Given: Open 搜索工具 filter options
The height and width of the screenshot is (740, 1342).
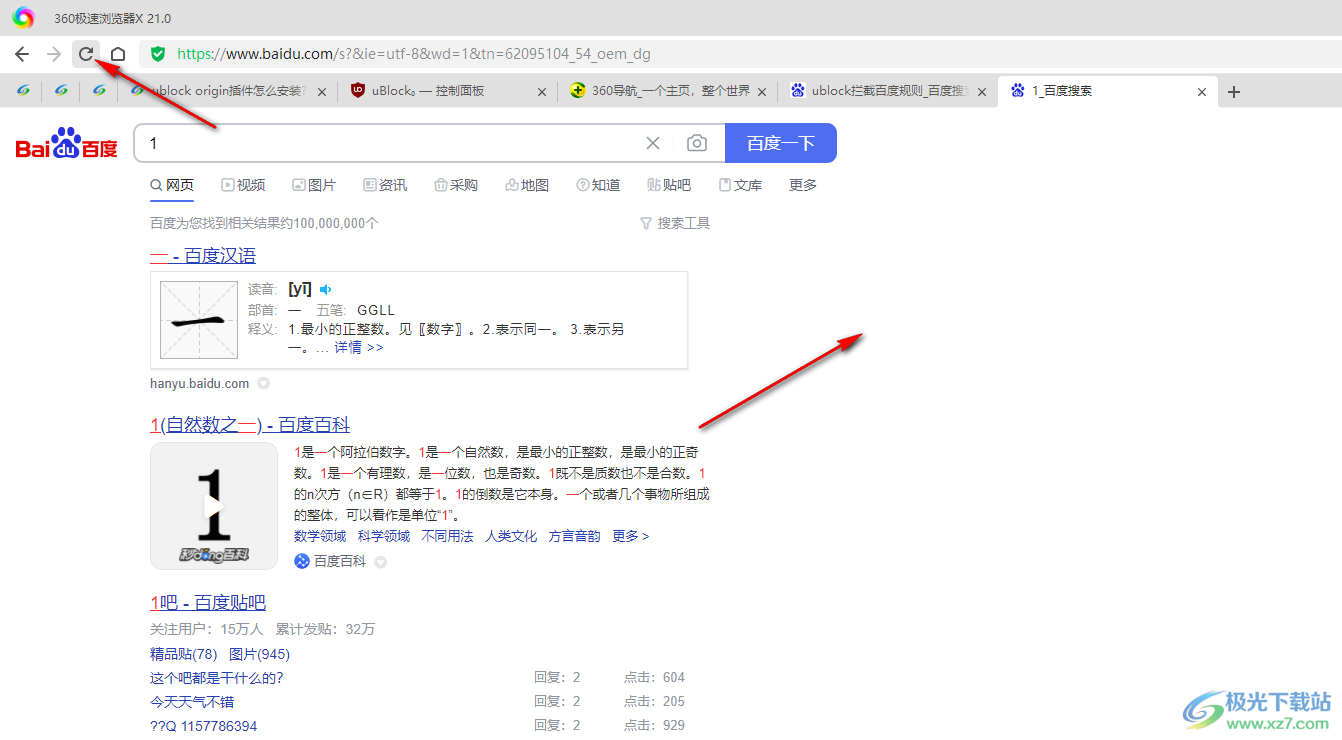Looking at the screenshot, I should click(675, 223).
